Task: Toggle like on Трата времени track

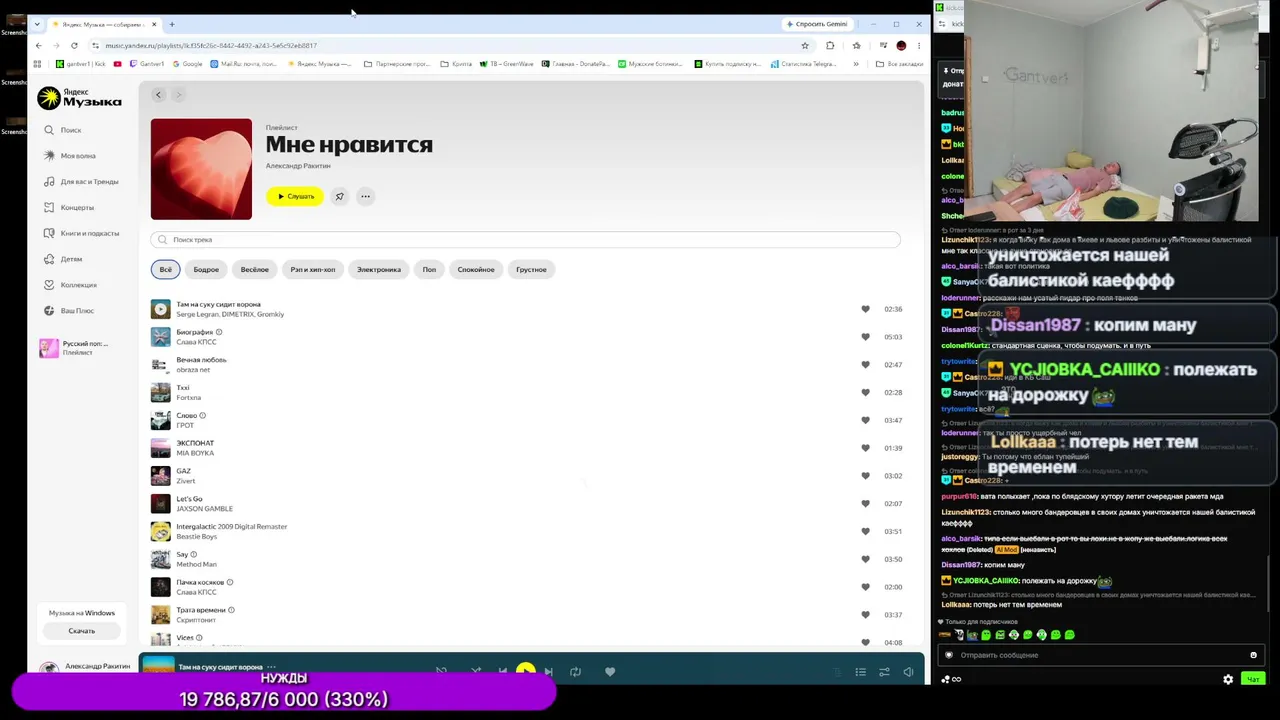Action: 865,615
